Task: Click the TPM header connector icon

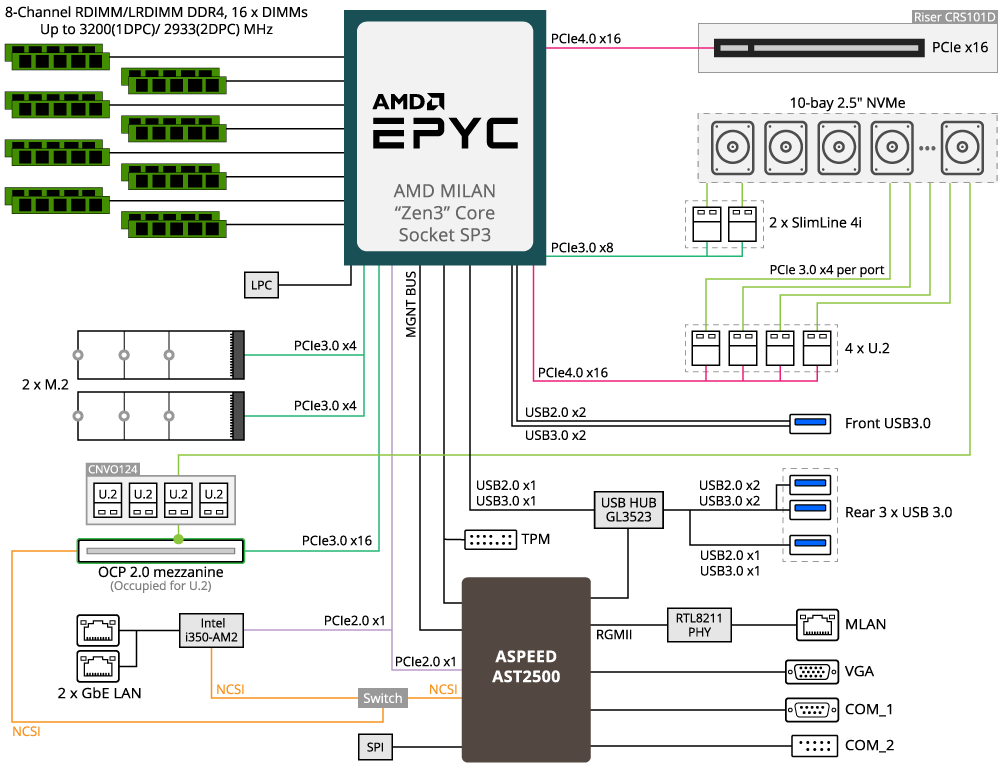Action: click(491, 540)
